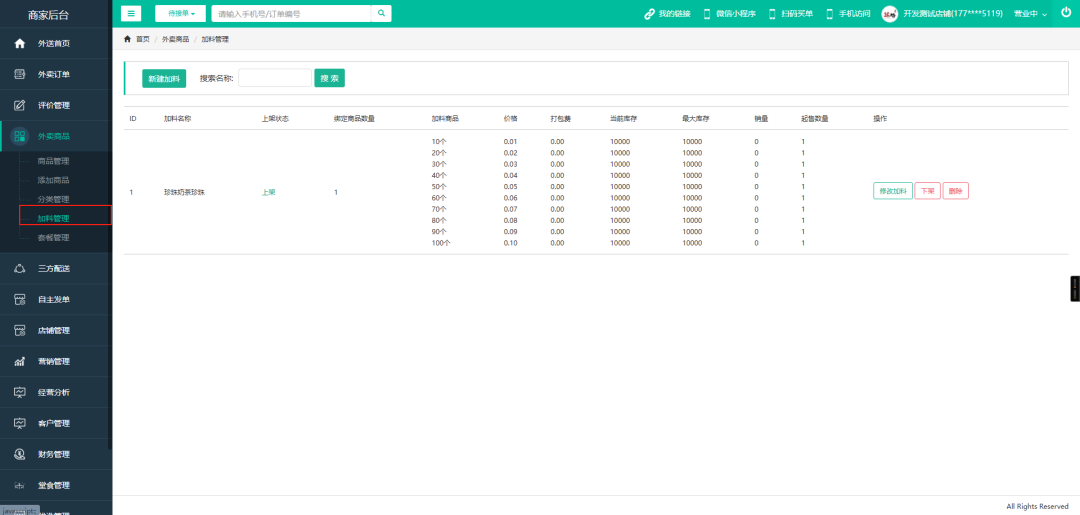
Task: Click the power logout icon
Action: (x=1065, y=13)
